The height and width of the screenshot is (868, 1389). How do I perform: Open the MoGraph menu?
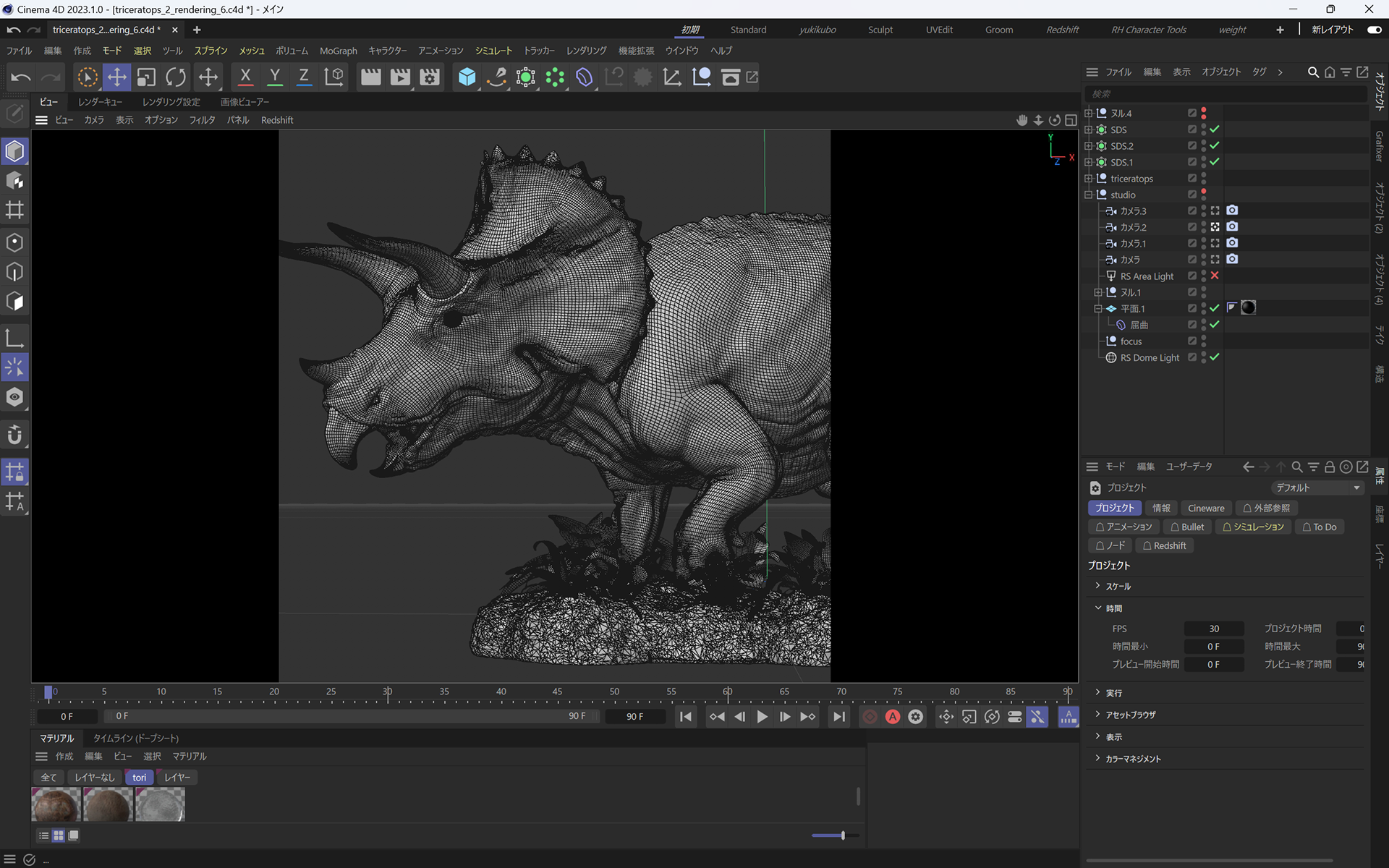click(x=338, y=51)
